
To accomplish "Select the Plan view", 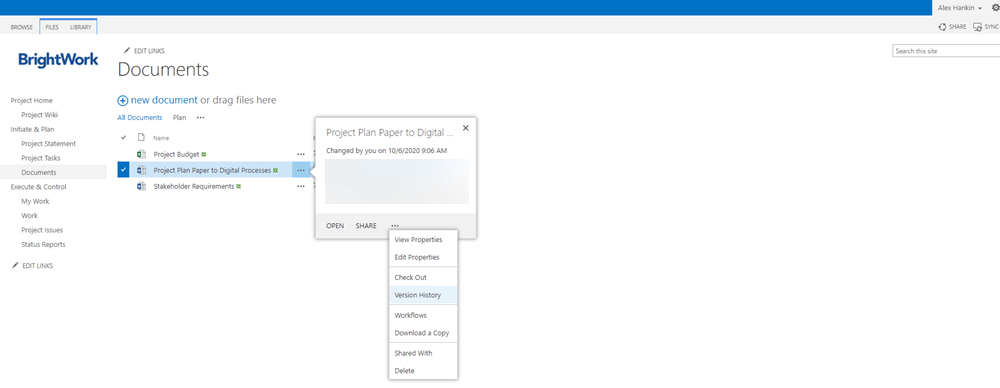I will coord(179,117).
